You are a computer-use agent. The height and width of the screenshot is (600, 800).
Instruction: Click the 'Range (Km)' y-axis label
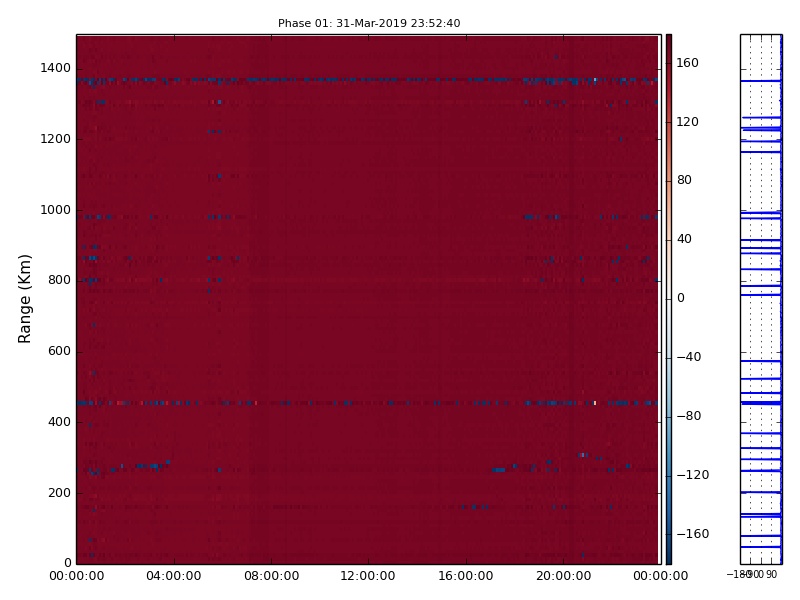pyautogui.click(x=24, y=299)
